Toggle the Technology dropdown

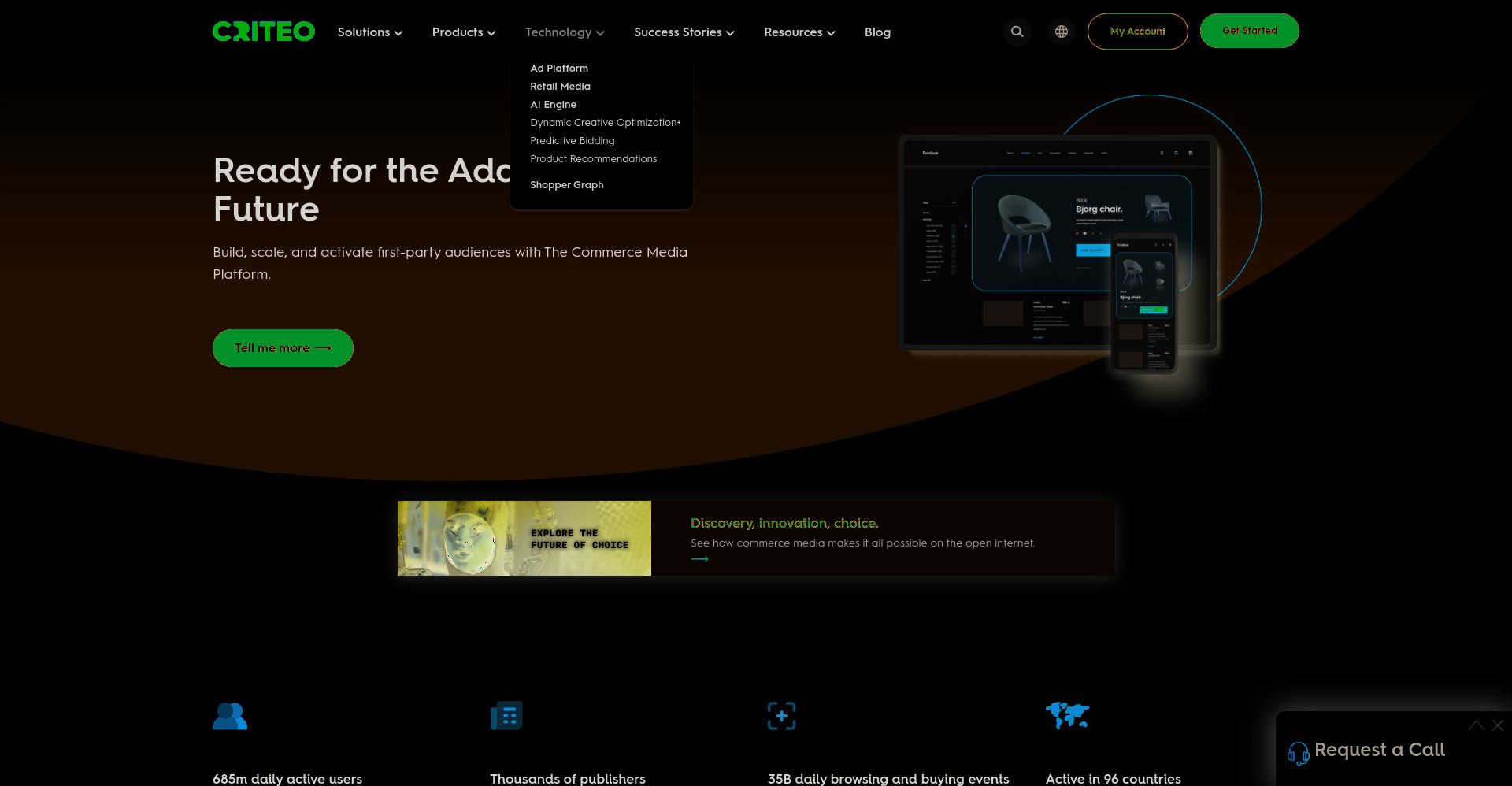point(565,32)
